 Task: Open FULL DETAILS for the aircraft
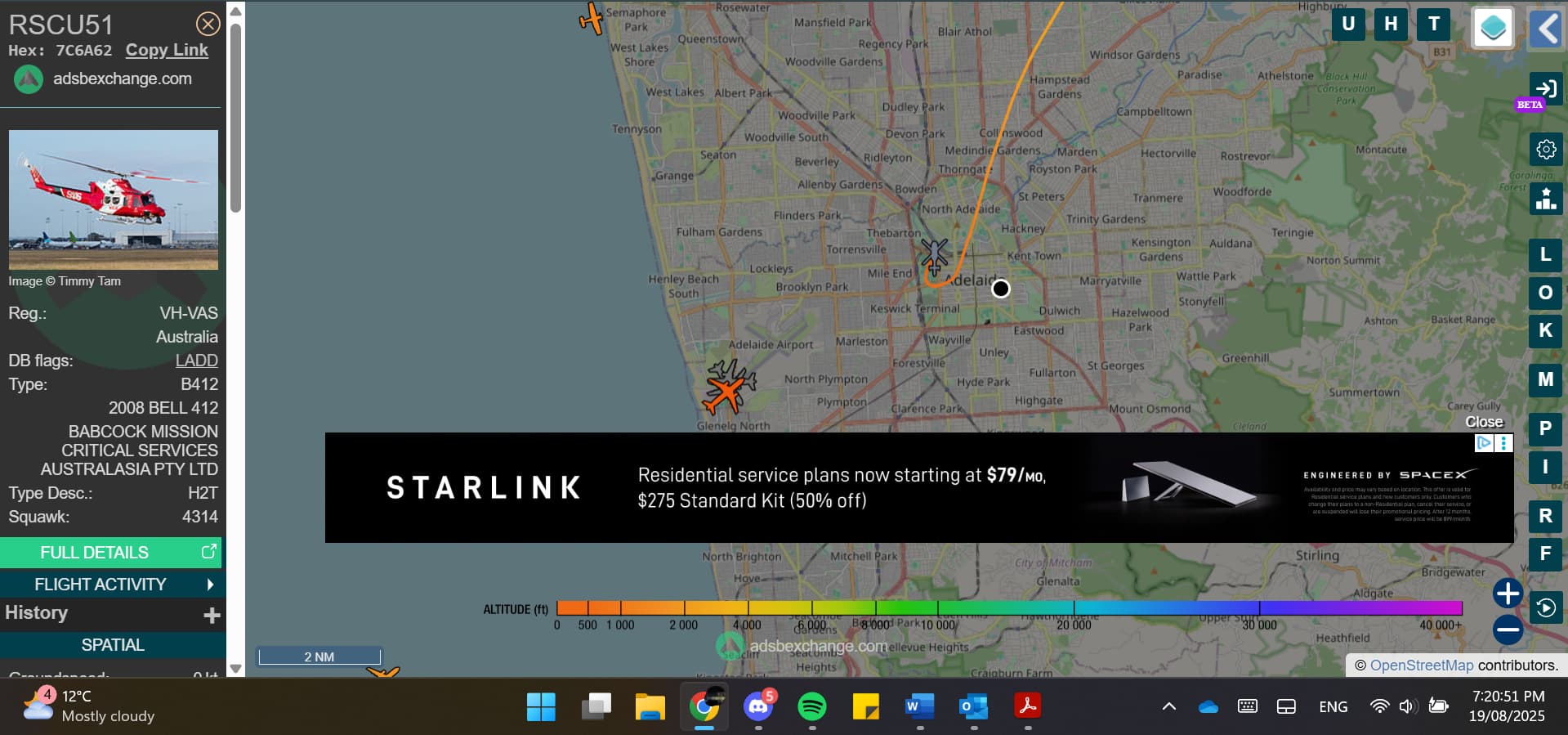click(111, 553)
